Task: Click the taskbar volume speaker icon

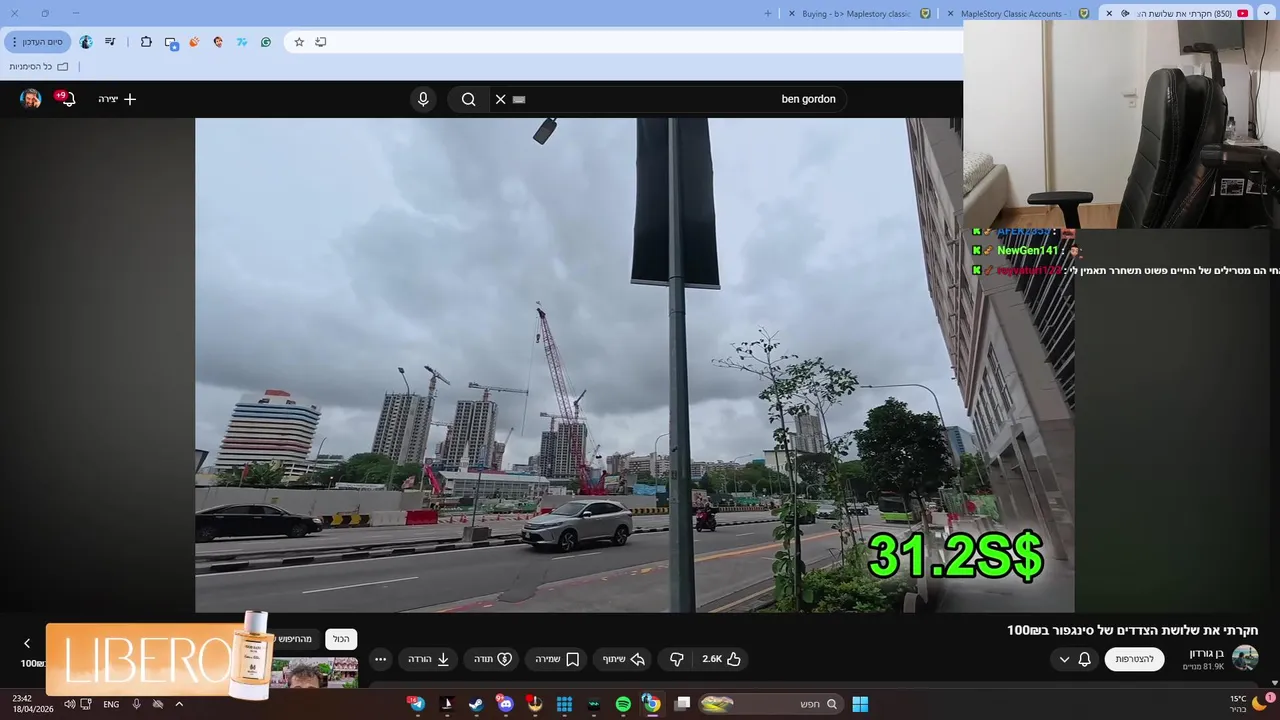Action: (x=70, y=704)
